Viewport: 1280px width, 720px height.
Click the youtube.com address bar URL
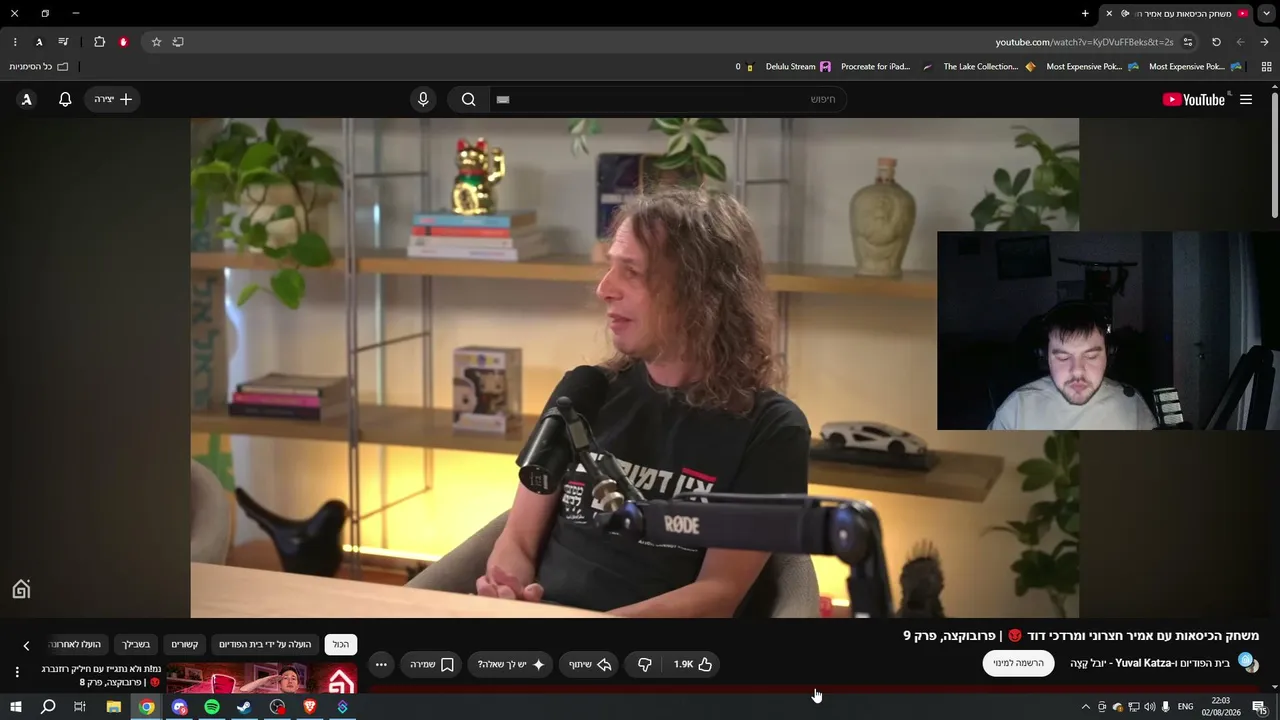click(1084, 42)
